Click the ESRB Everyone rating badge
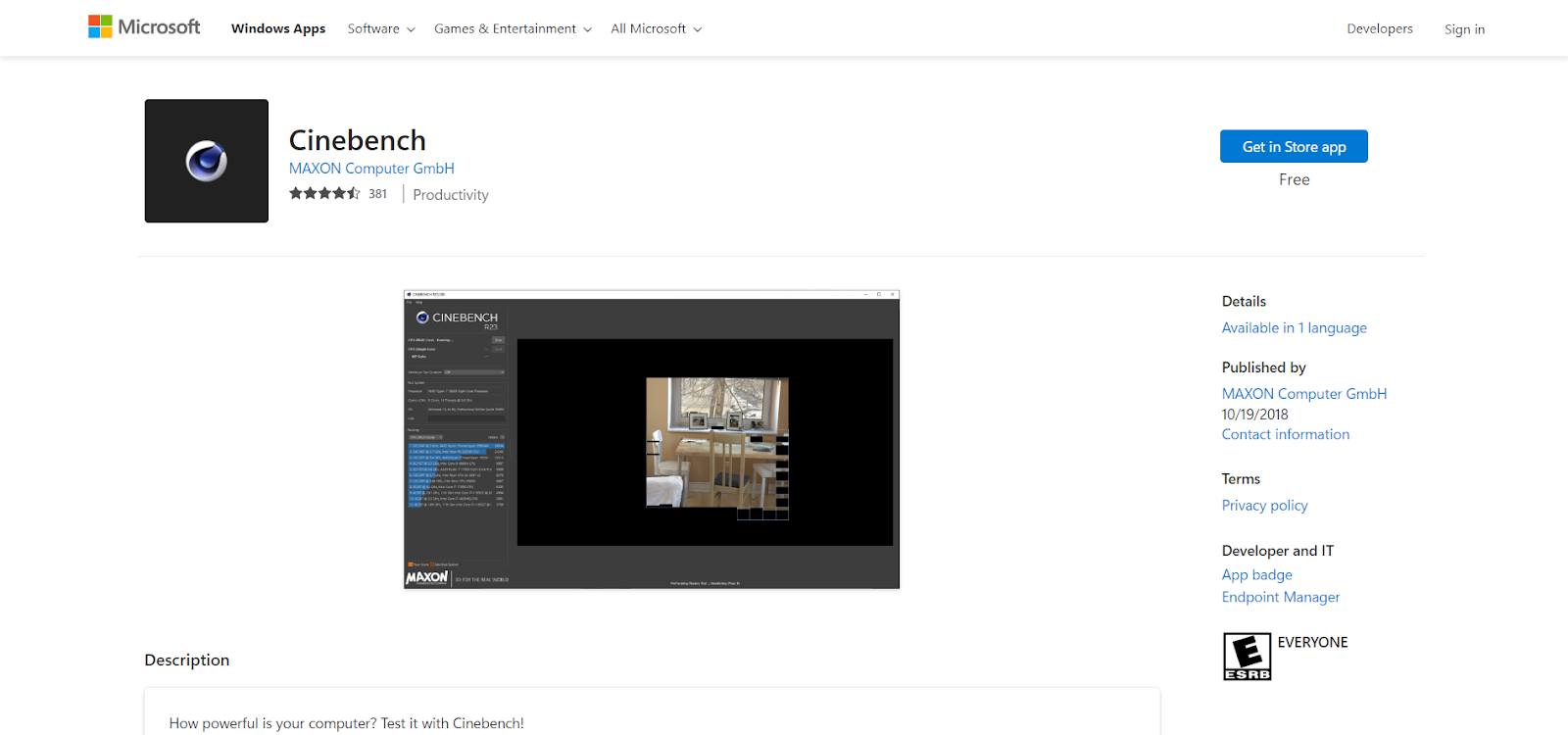 coord(1247,657)
